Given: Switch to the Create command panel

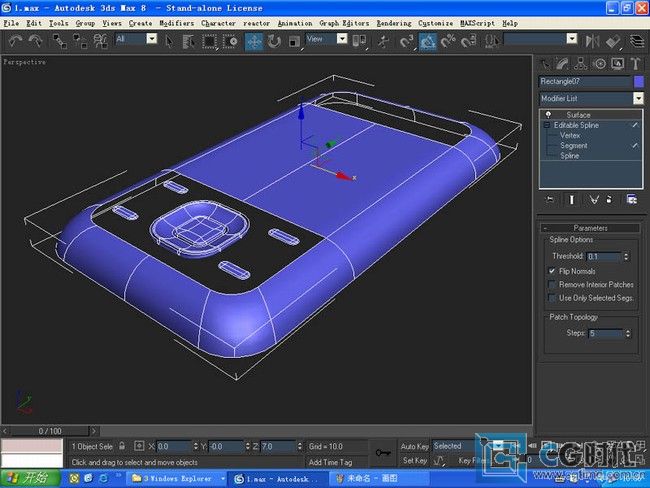Looking at the screenshot, I should tap(545, 64).
